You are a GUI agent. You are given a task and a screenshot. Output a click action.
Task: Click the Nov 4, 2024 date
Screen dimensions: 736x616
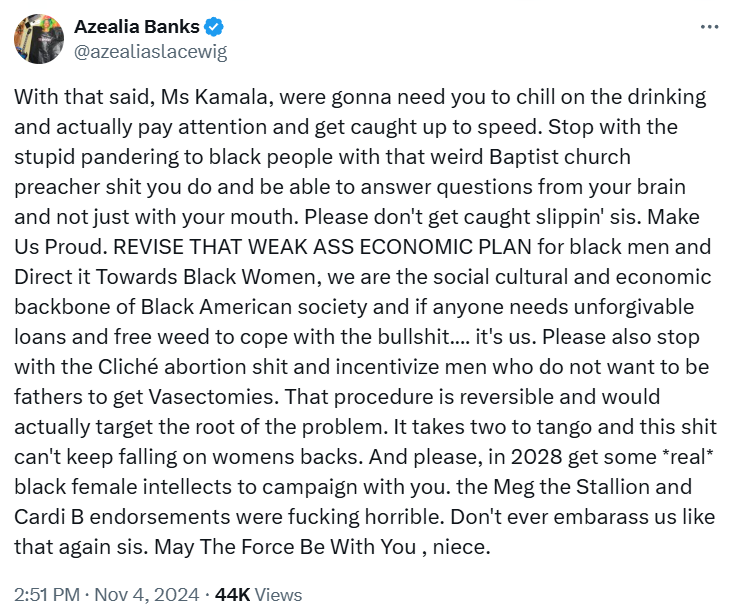tap(147, 594)
